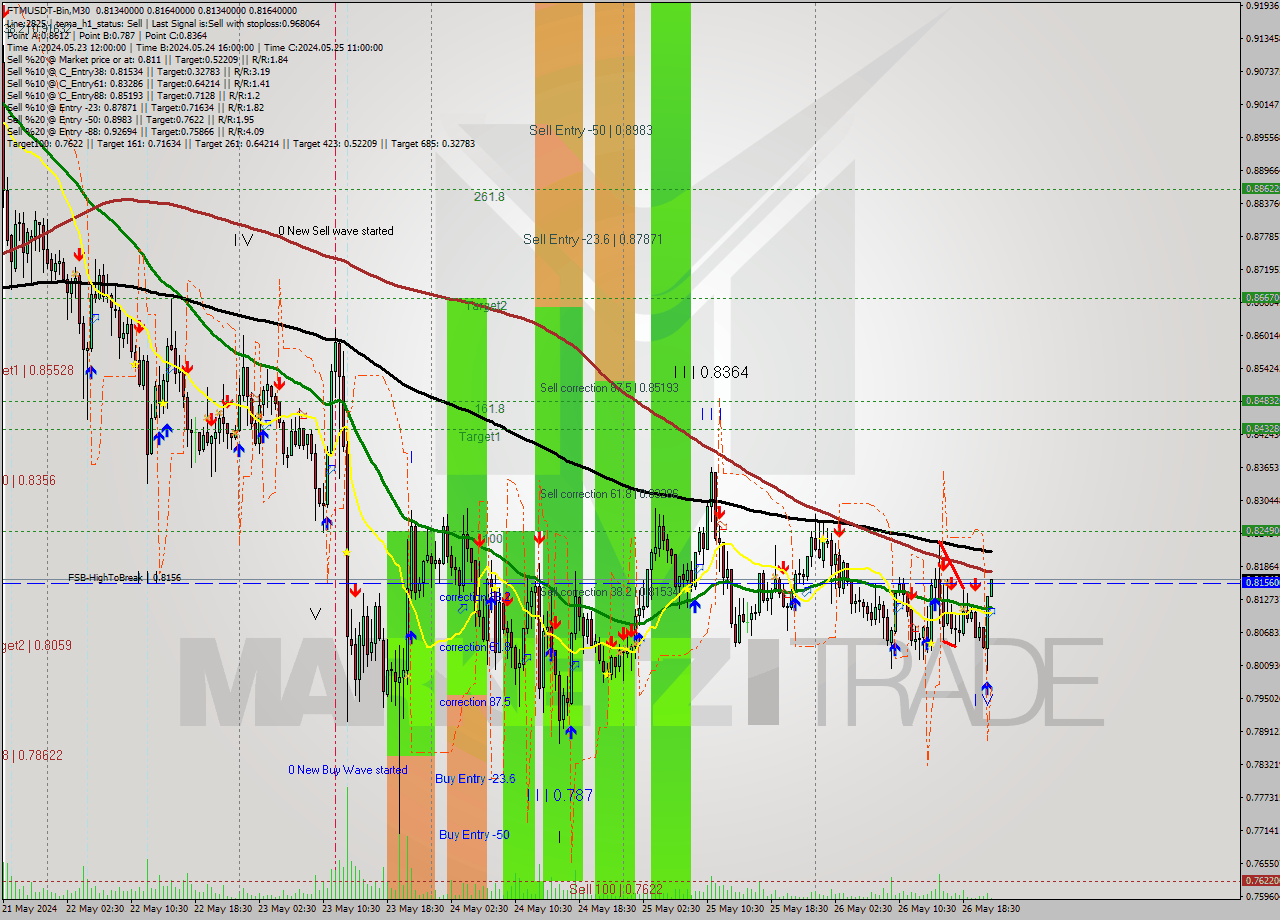The height and width of the screenshot is (920, 1280).
Task: Click the green 0.84328 price axis tag
Action: click(1260, 428)
